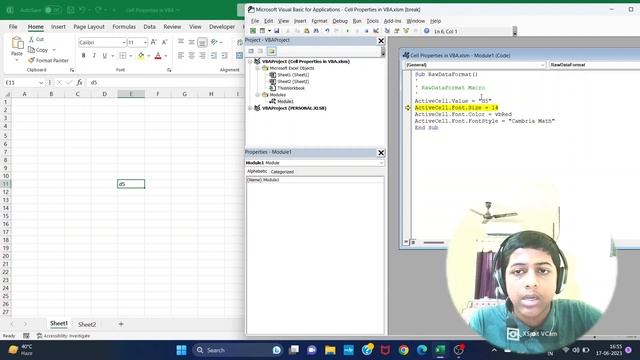Click Decrease Font Size icon
Screen dimensions: 640x360
[164, 42]
